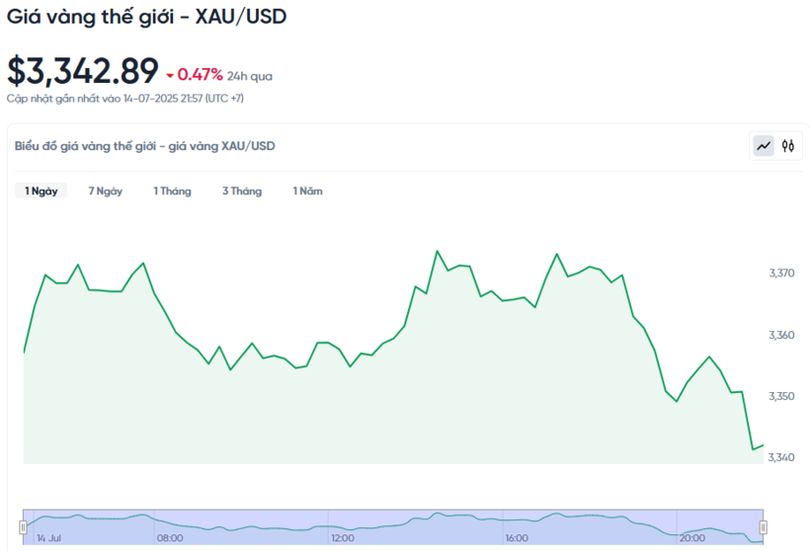This screenshot has height=551, width=810.
Task: Switch to line chart view icon
Action: (x=764, y=146)
